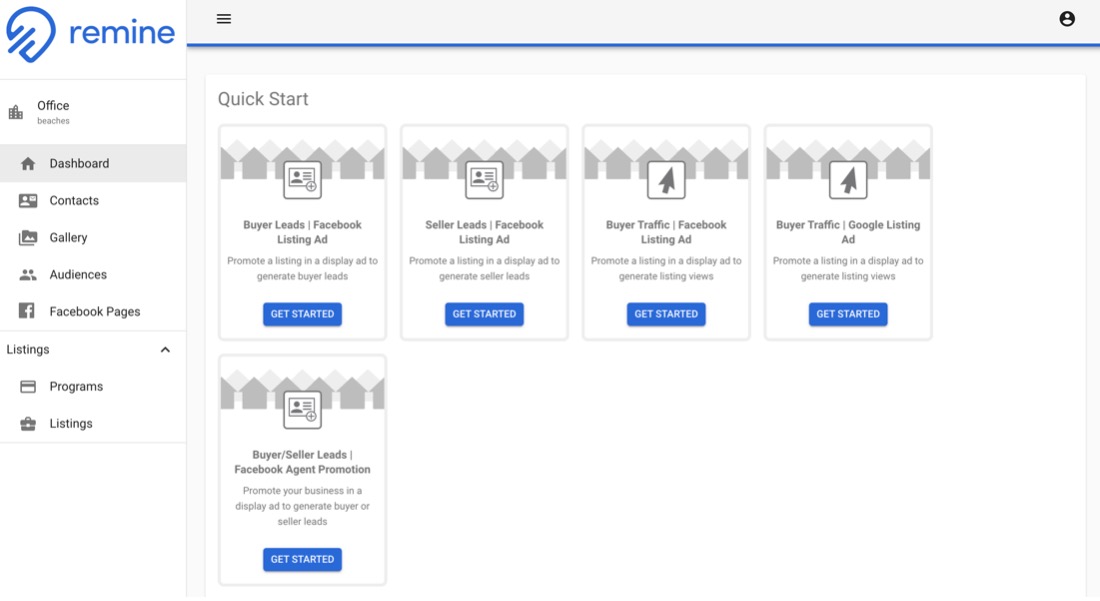Open the hamburger menu icon

(x=224, y=19)
